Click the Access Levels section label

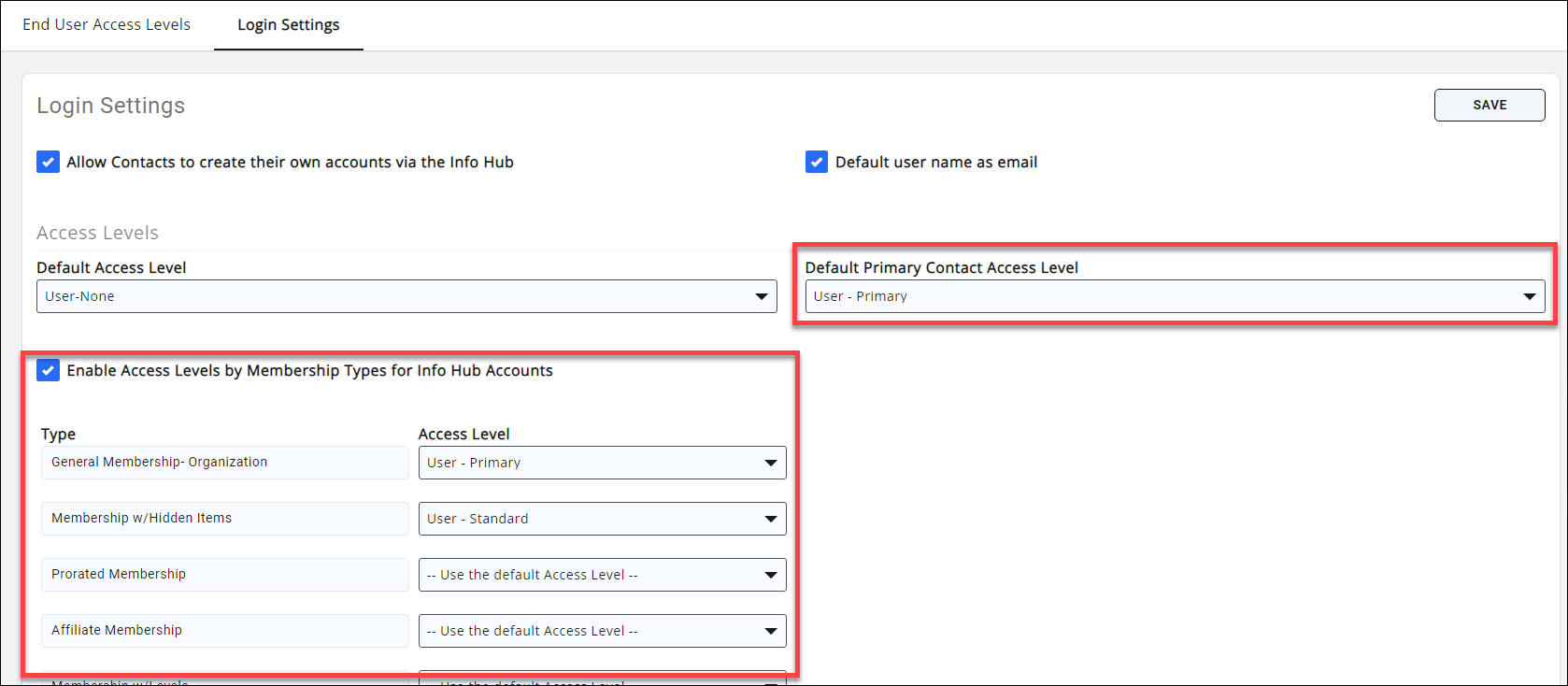click(98, 233)
